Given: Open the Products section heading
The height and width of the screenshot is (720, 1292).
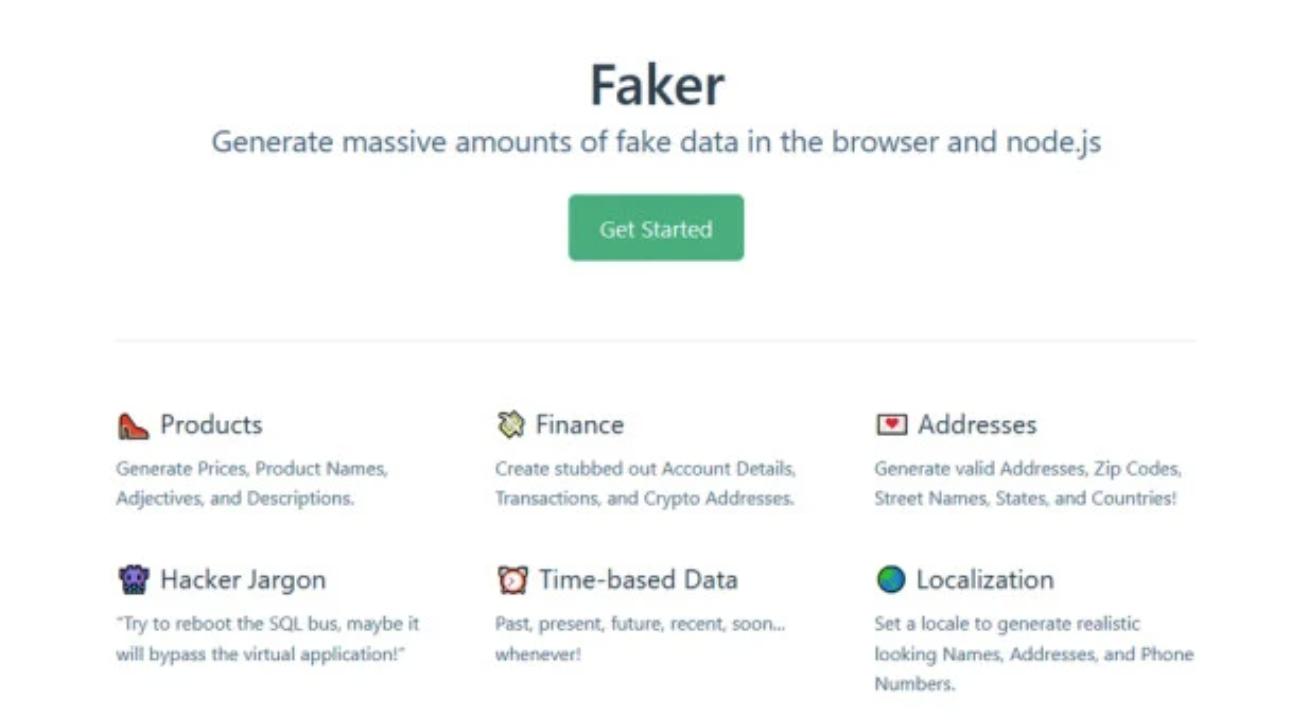Looking at the screenshot, I should click(x=213, y=424).
